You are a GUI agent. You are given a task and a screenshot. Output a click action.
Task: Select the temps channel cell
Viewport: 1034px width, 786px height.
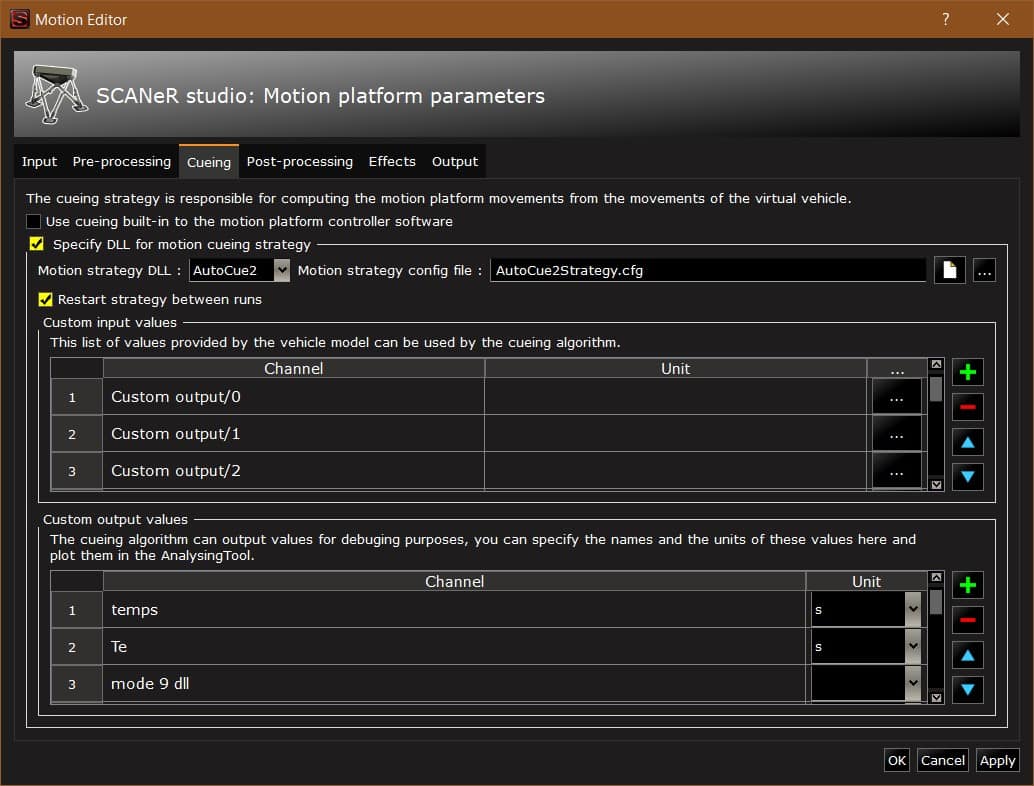point(454,610)
